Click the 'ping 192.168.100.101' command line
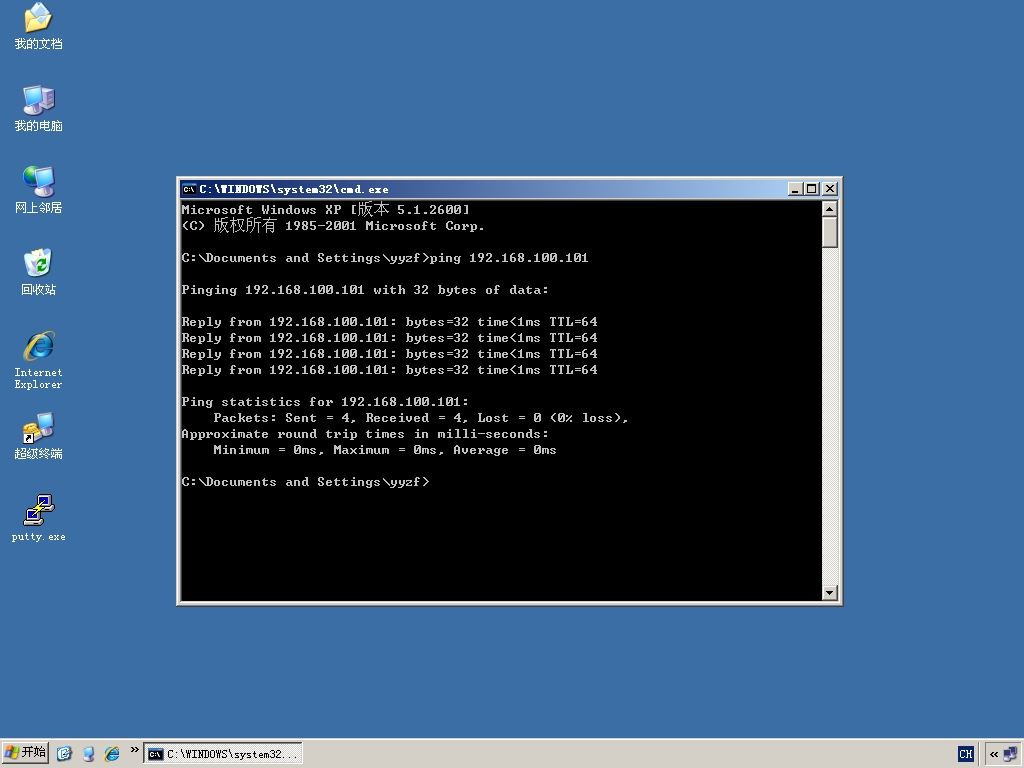 point(385,258)
